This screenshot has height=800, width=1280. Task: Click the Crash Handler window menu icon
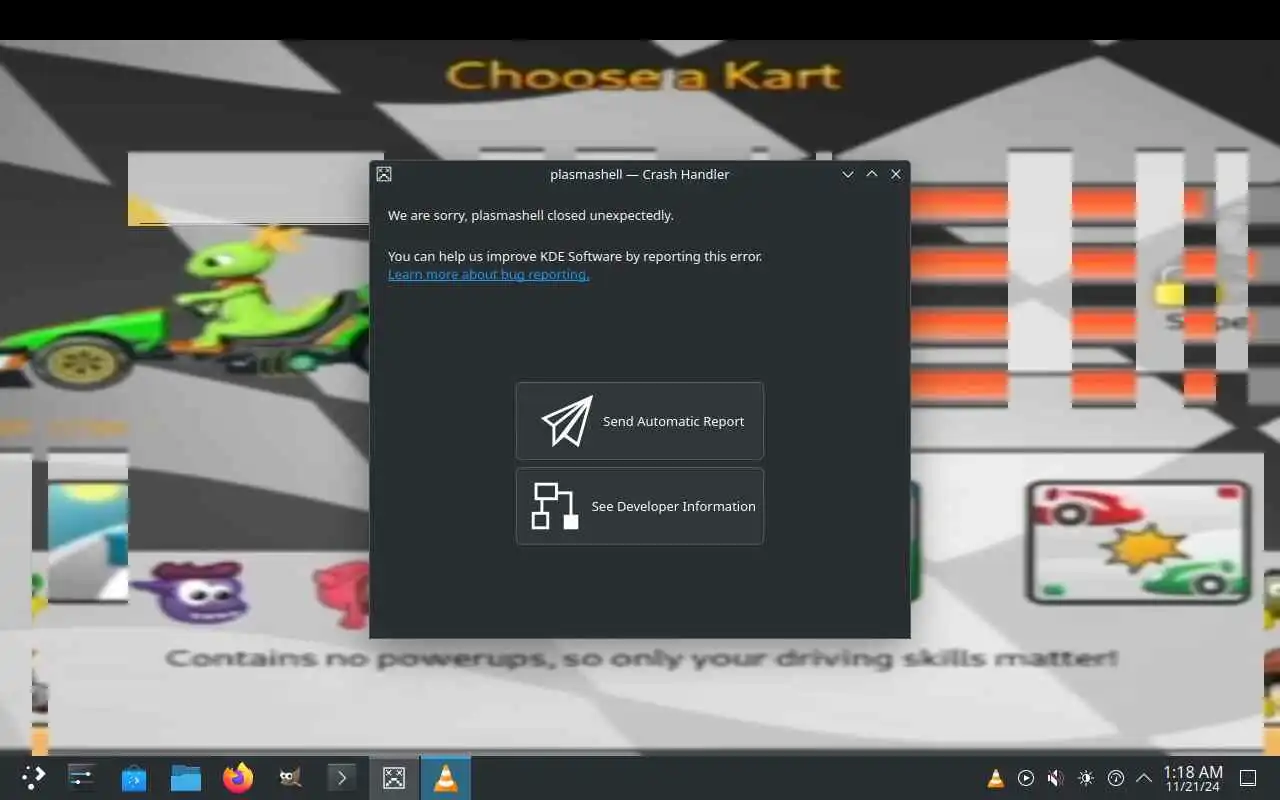tap(384, 174)
